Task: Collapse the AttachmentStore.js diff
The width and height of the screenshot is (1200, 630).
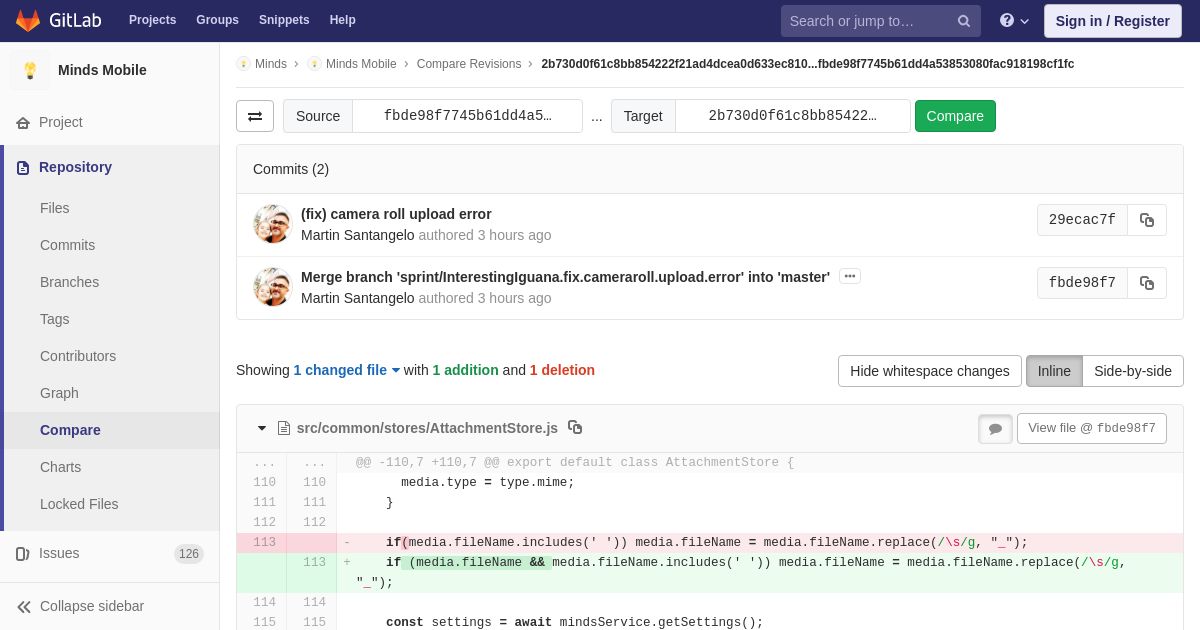Action: coord(262,428)
